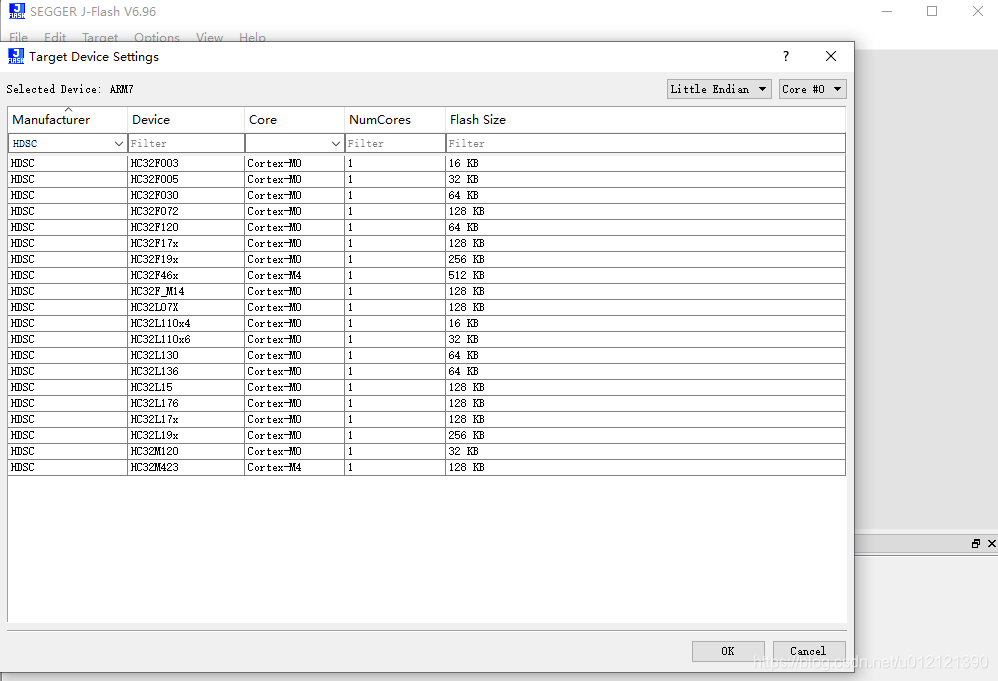Open the File menu
998x681 pixels.
coord(18,37)
